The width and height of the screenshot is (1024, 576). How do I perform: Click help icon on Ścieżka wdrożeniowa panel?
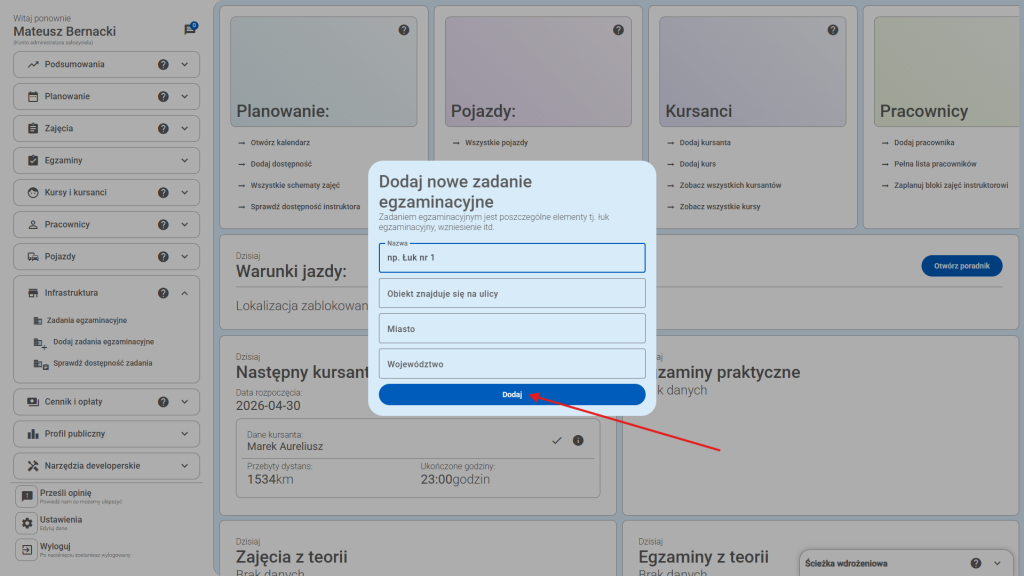click(976, 563)
